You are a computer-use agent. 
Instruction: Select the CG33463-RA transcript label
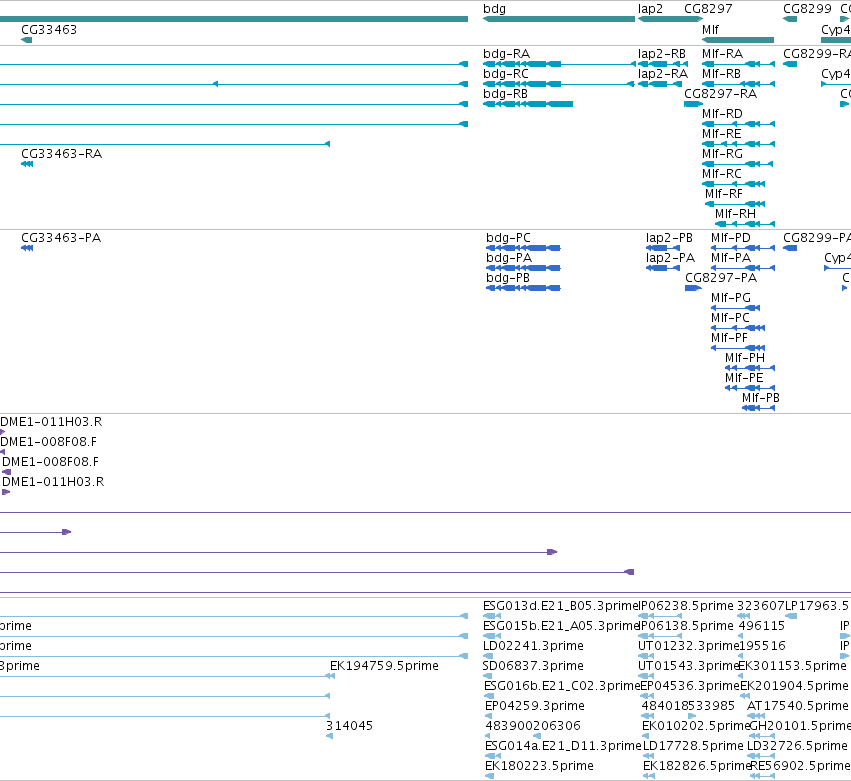(x=61, y=154)
